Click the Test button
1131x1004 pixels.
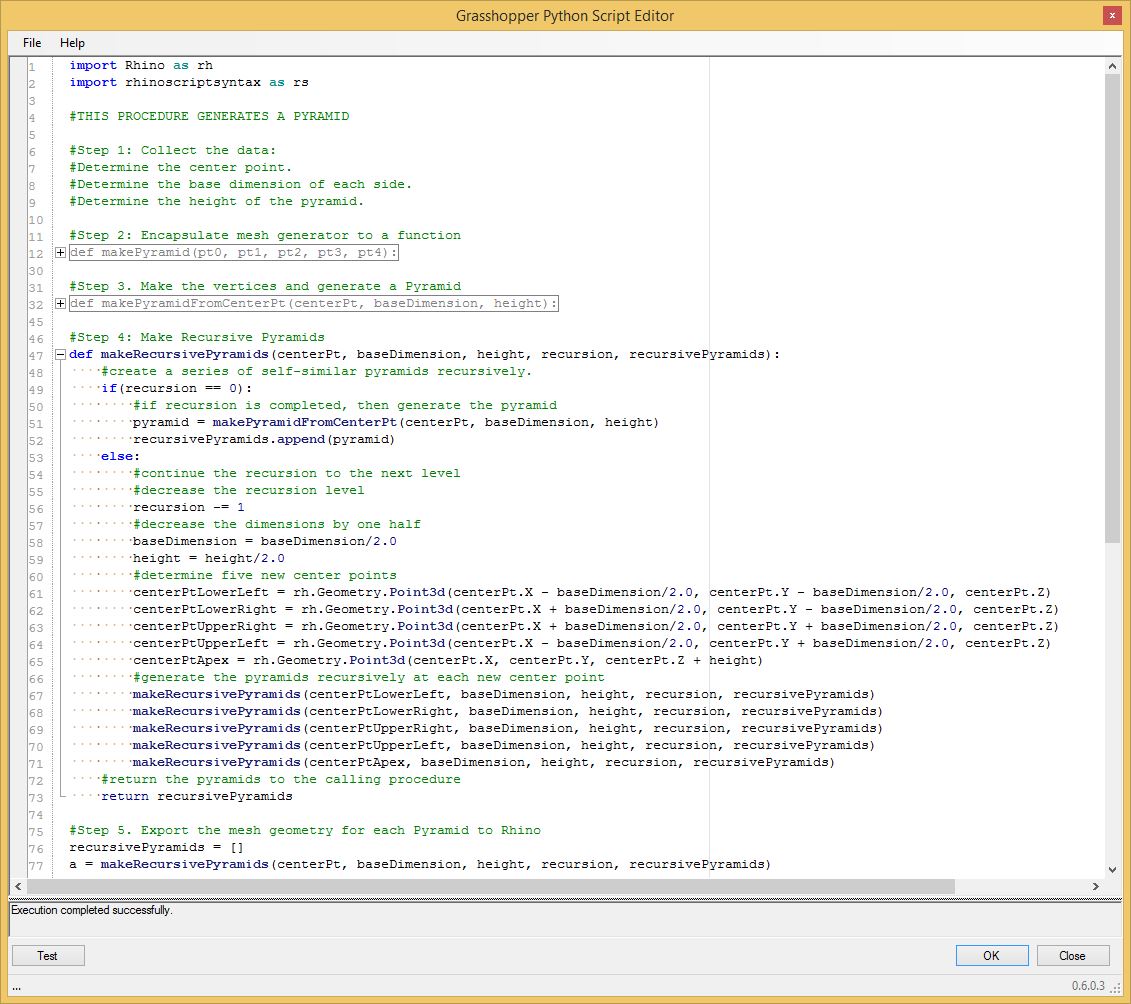[48, 956]
